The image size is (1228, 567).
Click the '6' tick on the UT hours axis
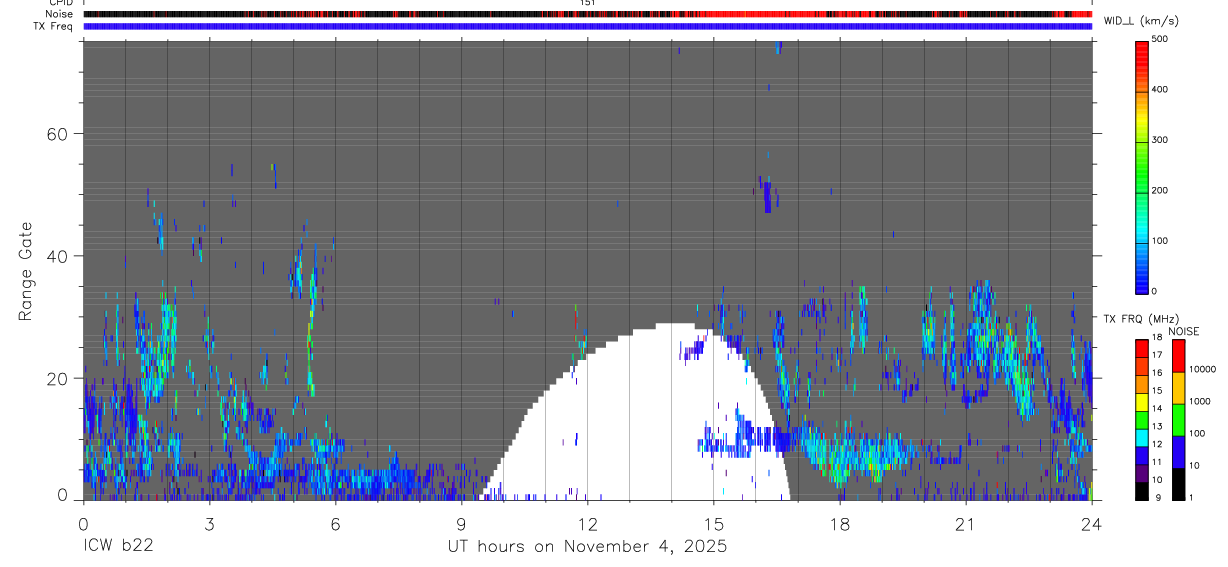(335, 524)
